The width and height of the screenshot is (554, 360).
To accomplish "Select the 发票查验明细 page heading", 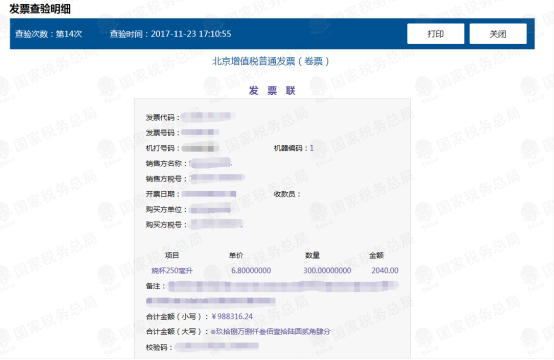I will pyautogui.click(x=40, y=9).
